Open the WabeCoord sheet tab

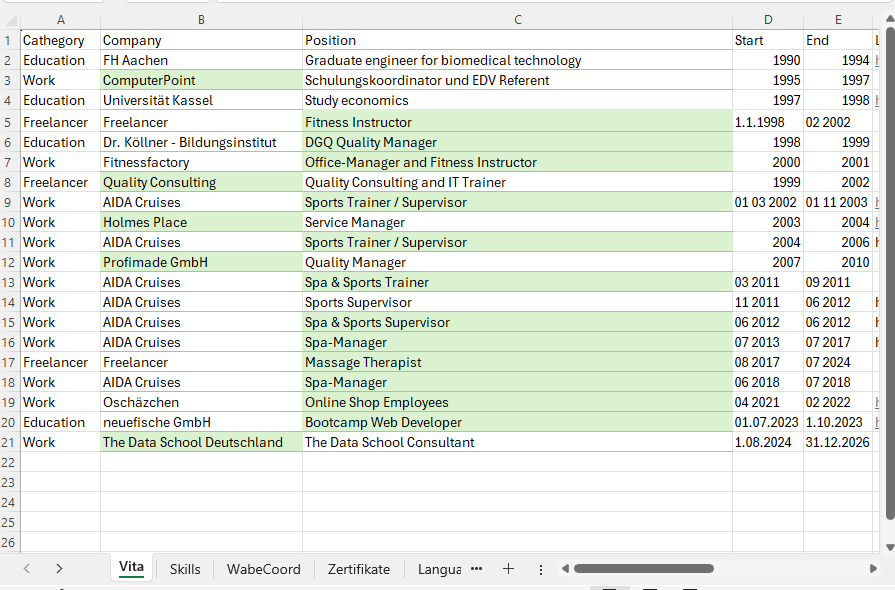click(263, 569)
